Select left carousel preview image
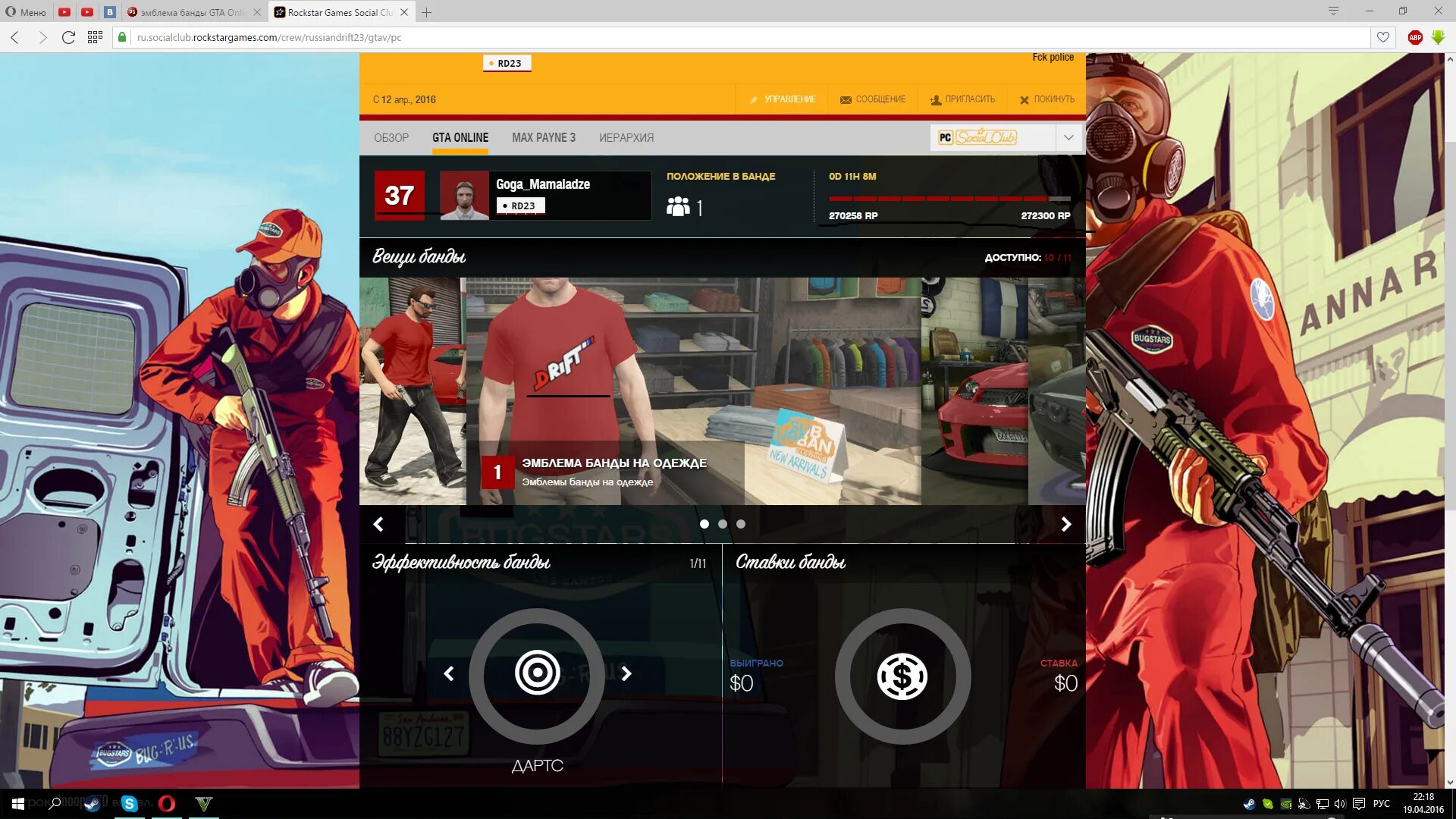The image size is (1456, 819). point(413,391)
